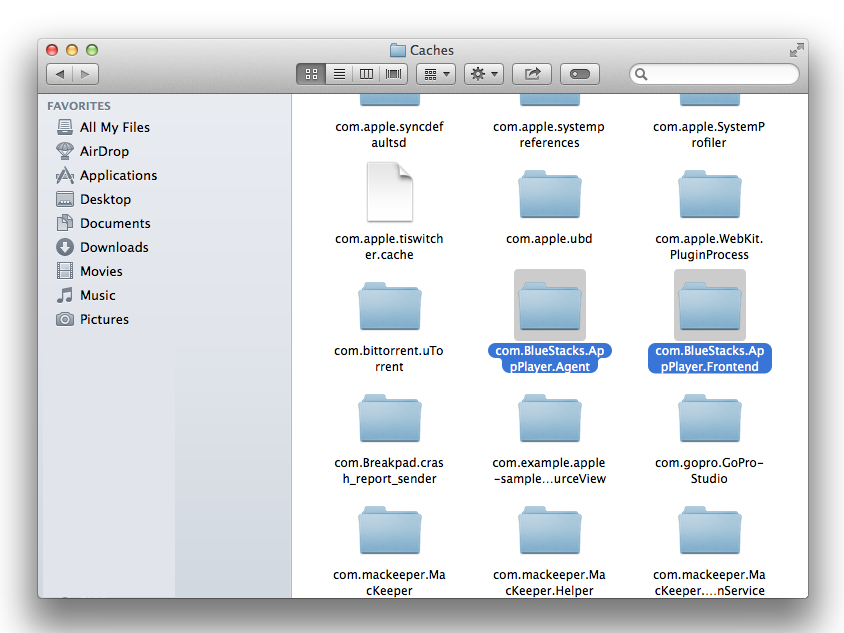Close the Caches window with red button
This screenshot has height=633, width=844.
[x=52, y=50]
